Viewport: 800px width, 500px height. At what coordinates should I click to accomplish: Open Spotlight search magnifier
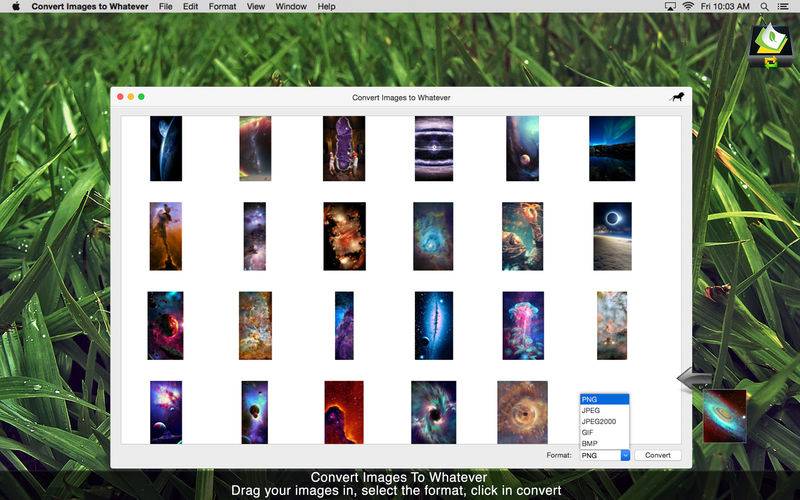pyautogui.click(x=764, y=7)
